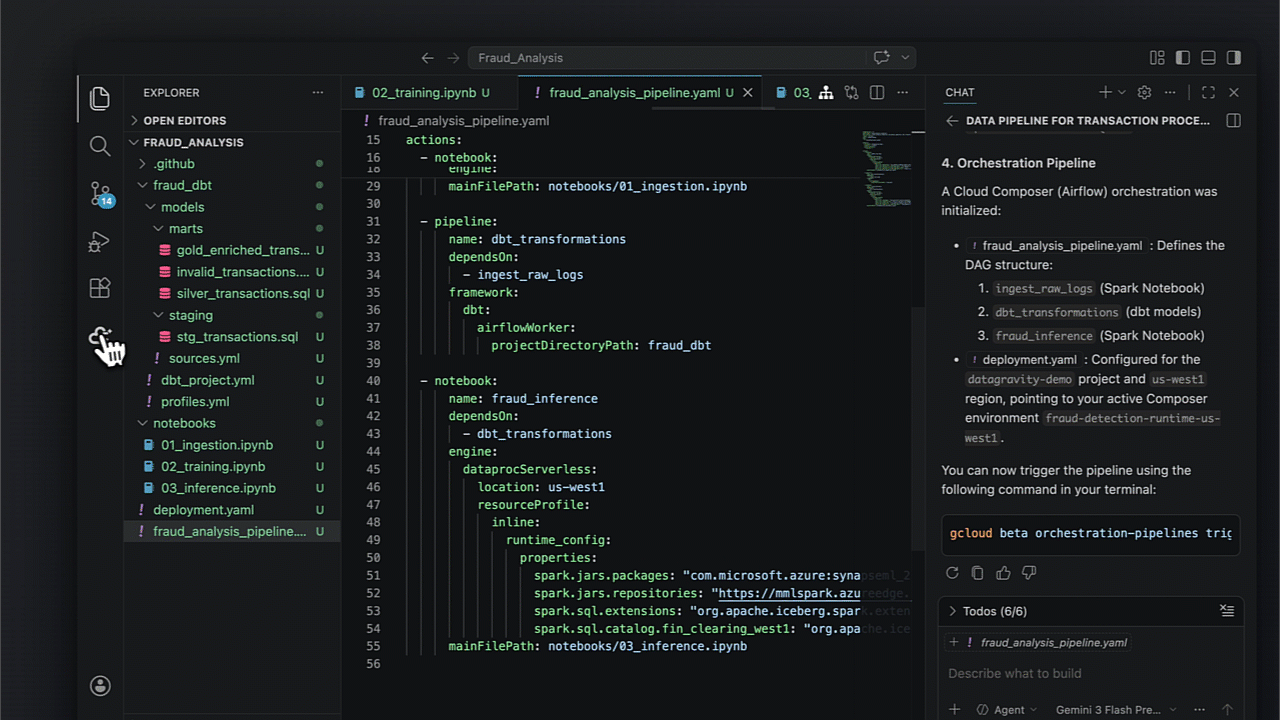Viewport: 1280px width, 720px height.
Task: Copy the chat response
Action: pos(977,573)
